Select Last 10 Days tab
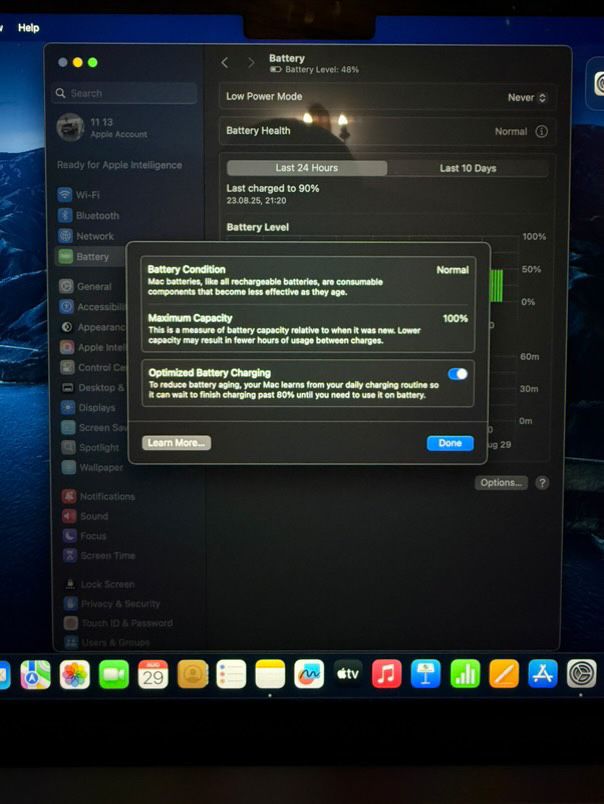The height and width of the screenshot is (804, 604). (x=468, y=168)
